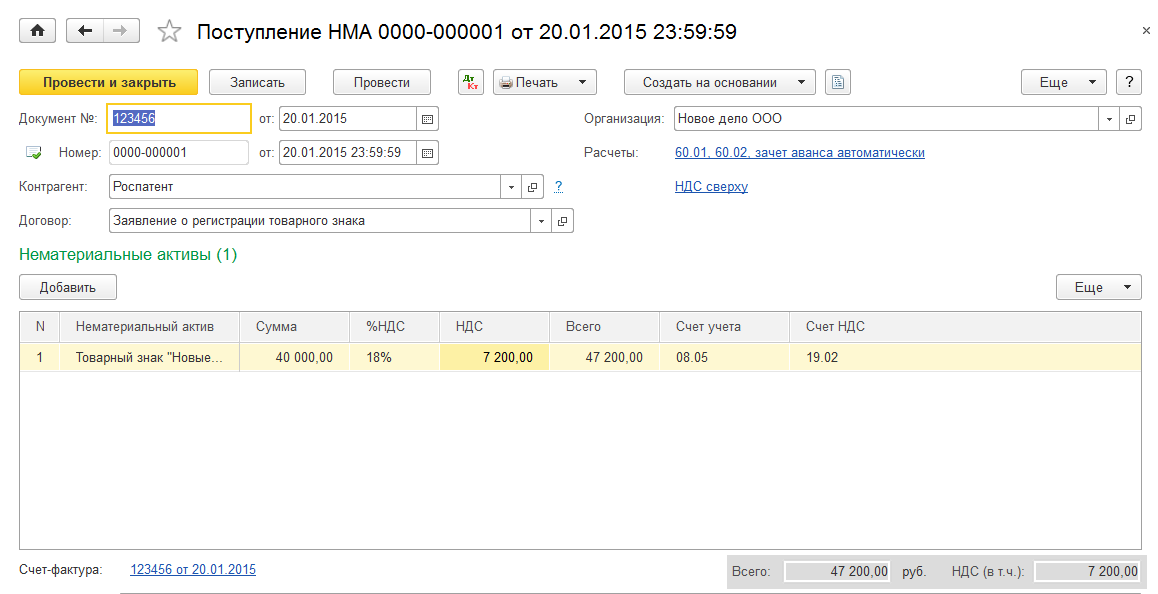The width and height of the screenshot is (1158, 594).
Task: Select the 19.02 VAT account cell
Action: point(965,358)
